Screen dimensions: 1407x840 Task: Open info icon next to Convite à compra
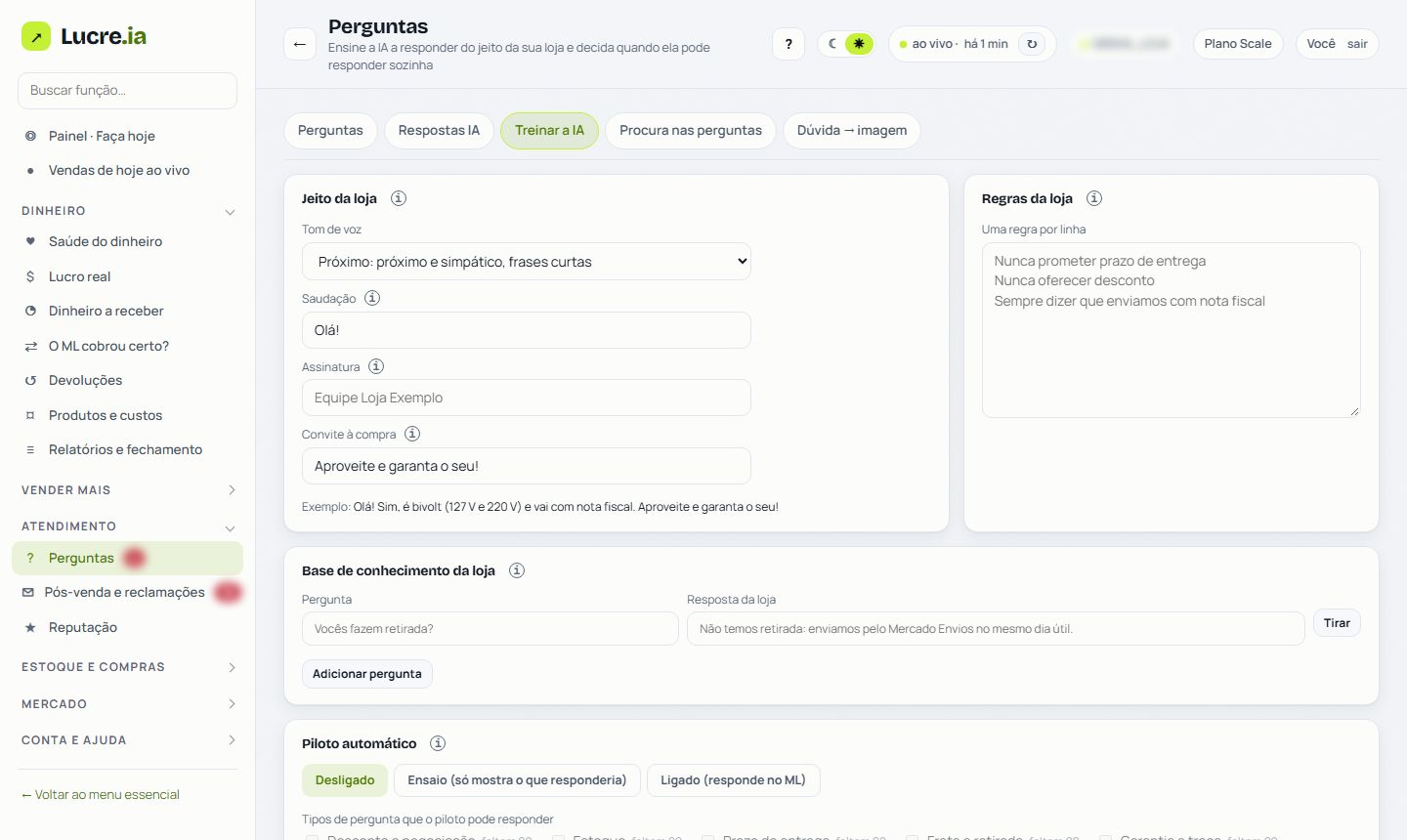pos(412,434)
